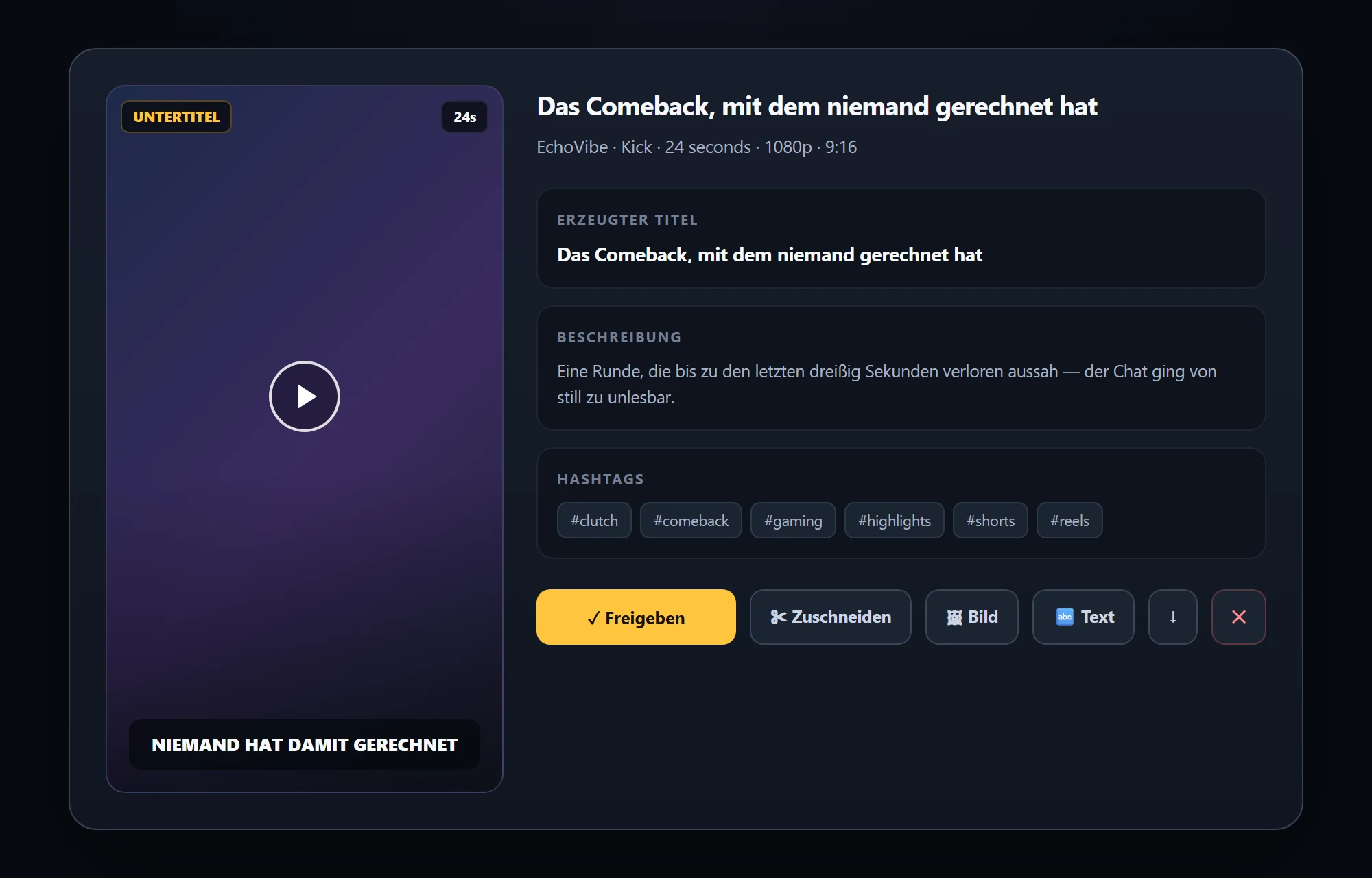Select the #clutch hashtag
Viewport: 1372px width, 878px height.
[x=594, y=521]
